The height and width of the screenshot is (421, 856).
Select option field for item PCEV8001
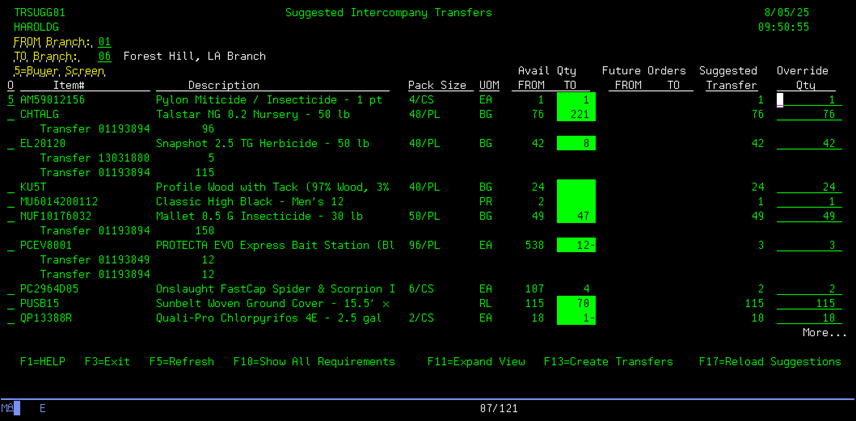10,245
